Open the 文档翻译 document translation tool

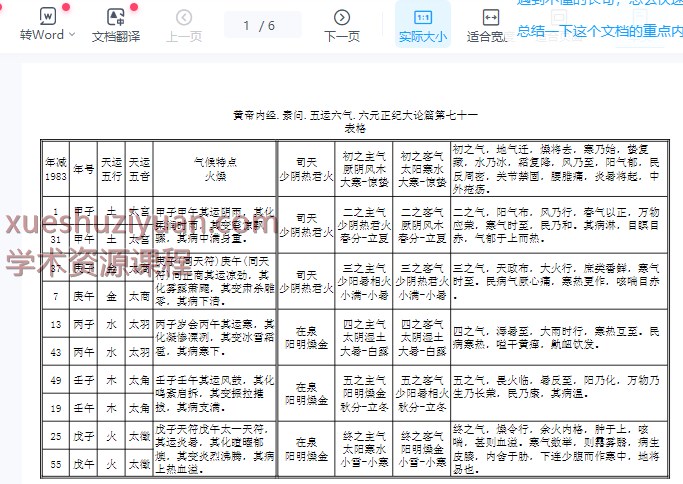(116, 25)
